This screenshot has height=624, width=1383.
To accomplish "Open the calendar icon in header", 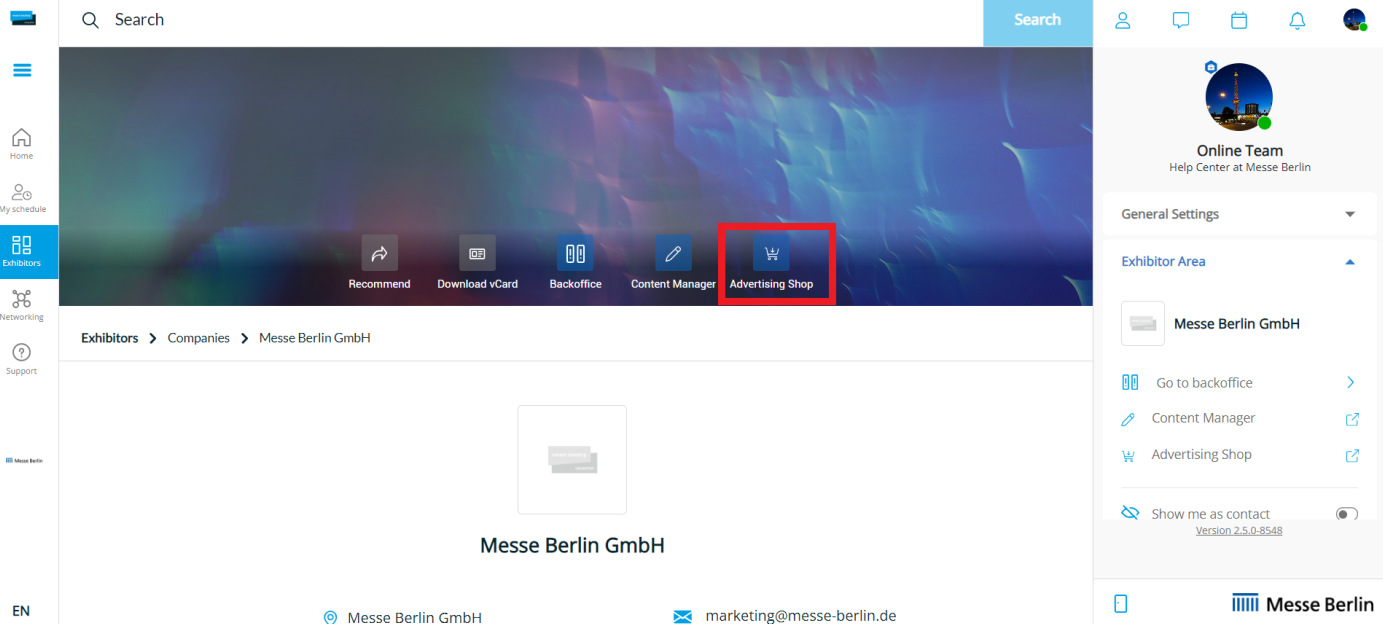I will pos(1239,20).
